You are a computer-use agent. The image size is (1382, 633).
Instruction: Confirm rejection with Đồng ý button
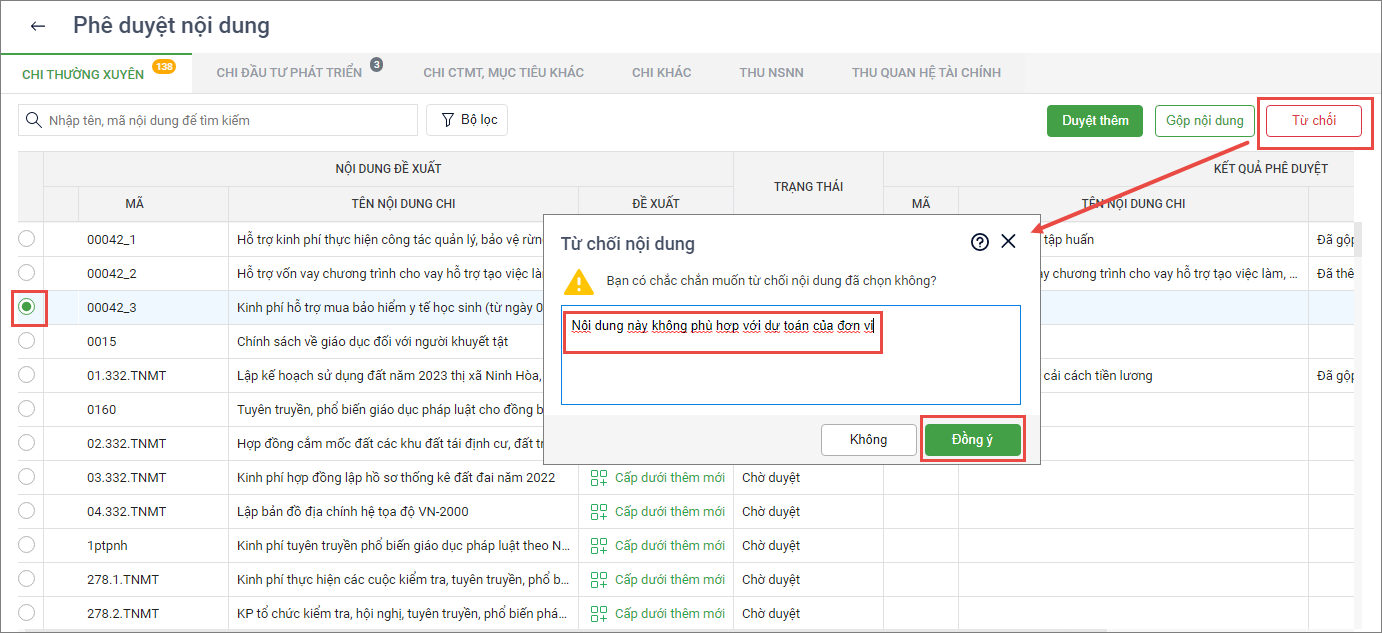(972, 440)
